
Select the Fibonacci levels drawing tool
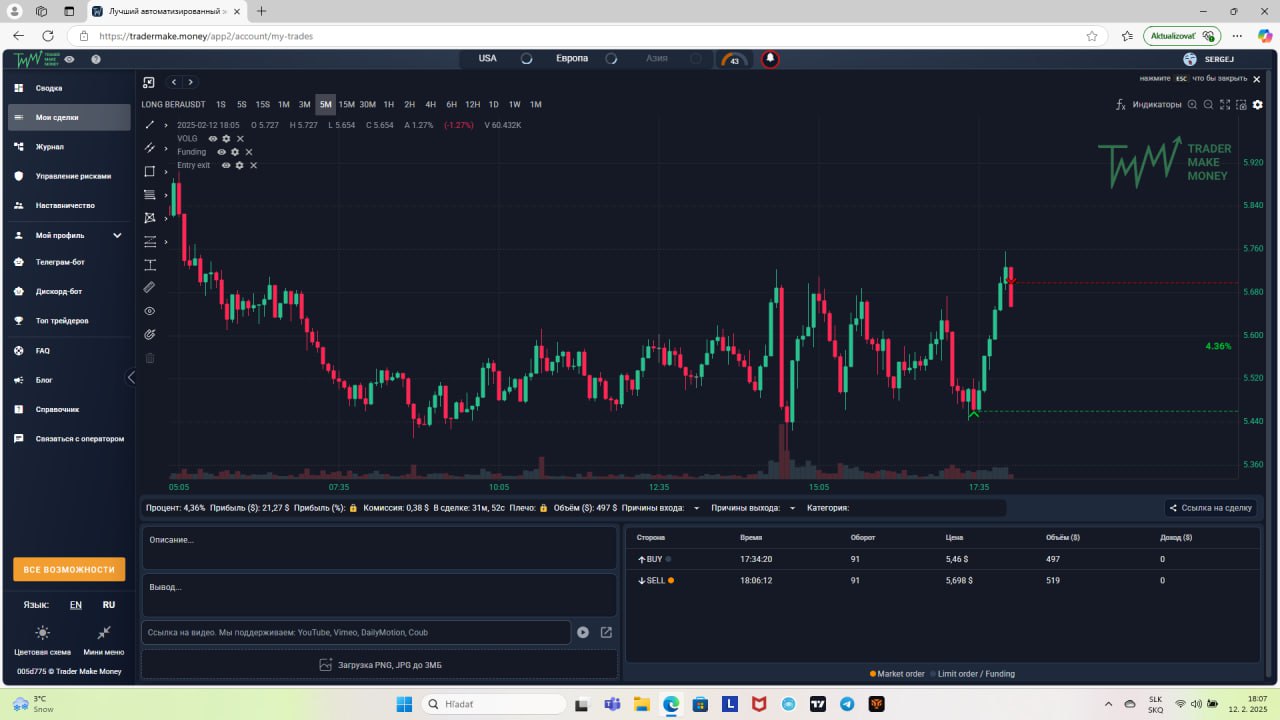point(150,195)
